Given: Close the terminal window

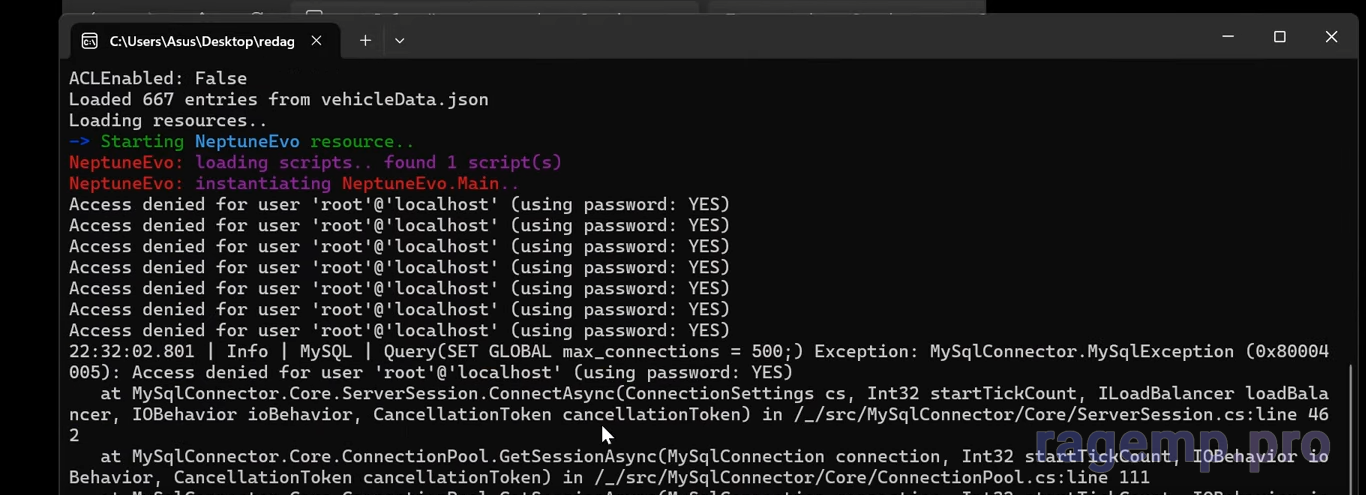Looking at the screenshot, I should (1331, 37).
